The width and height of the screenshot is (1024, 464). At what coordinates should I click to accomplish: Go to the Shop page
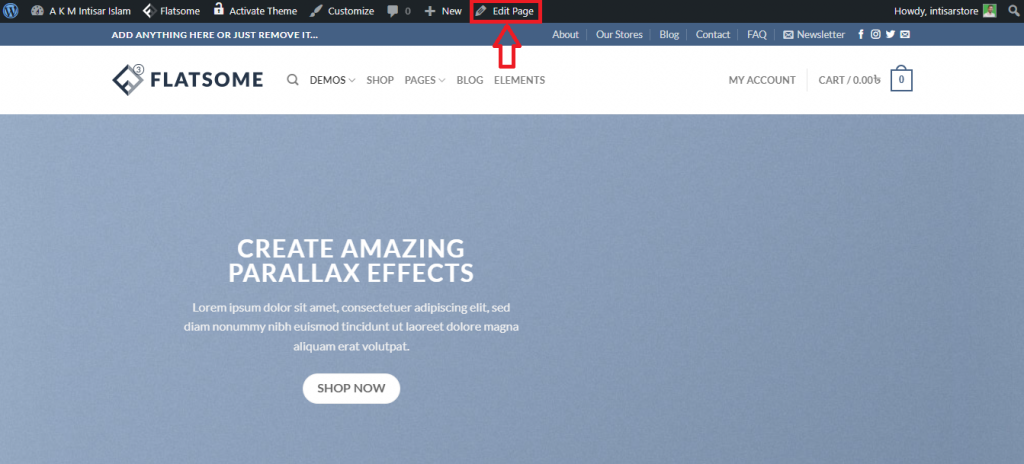pyautogui.click(x=380, y=80)
